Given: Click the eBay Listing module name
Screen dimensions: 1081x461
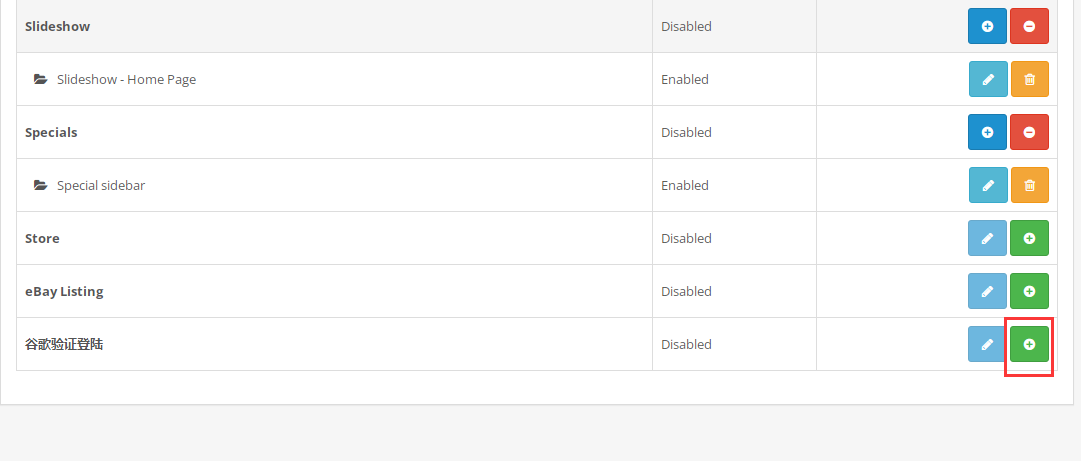Looking at the screenshot, I should [x=64, y=291].
